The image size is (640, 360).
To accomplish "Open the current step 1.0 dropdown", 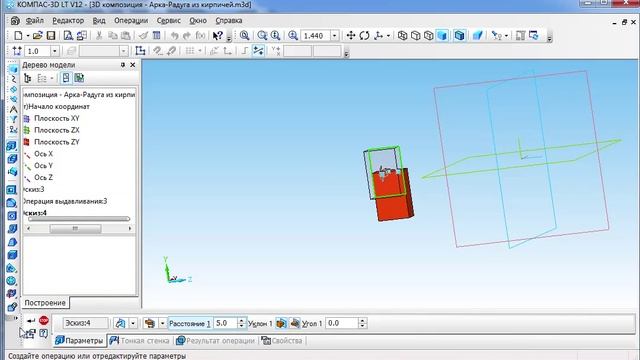I will coord(55,51).
